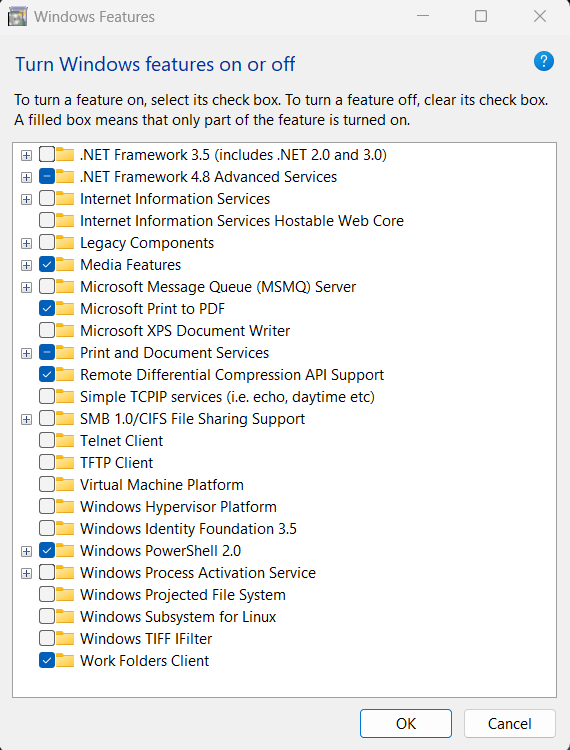This screenshot has width=570, height=750.
Task: Click OK to apply feature changes
Action: click(x=406, y=723)
